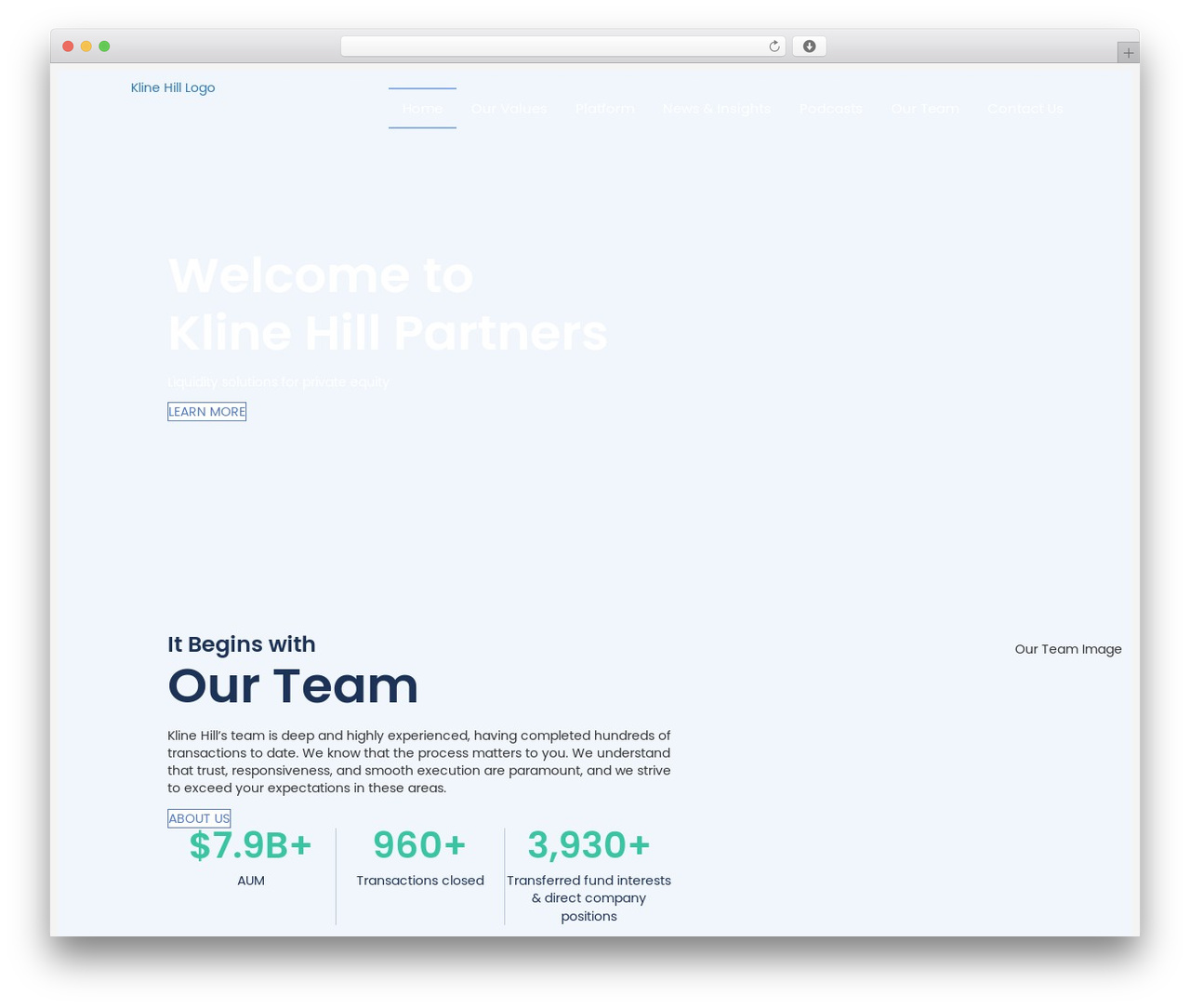Click 'Liquidity solutions for private equity' tagline
Screen dimensions: 1190x1008
coord(279,382)
